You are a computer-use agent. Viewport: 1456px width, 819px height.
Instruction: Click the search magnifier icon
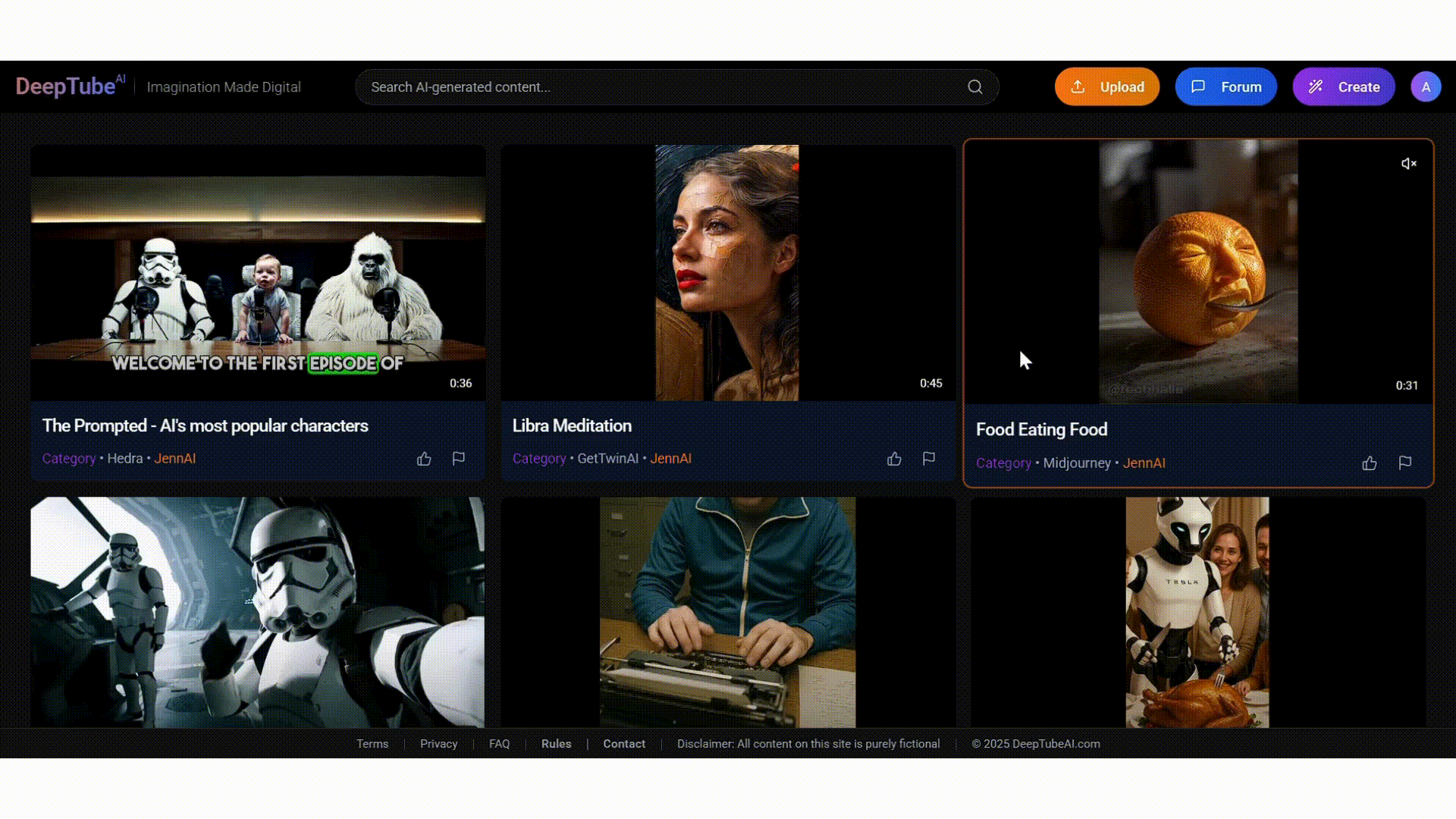coord(975,87)
